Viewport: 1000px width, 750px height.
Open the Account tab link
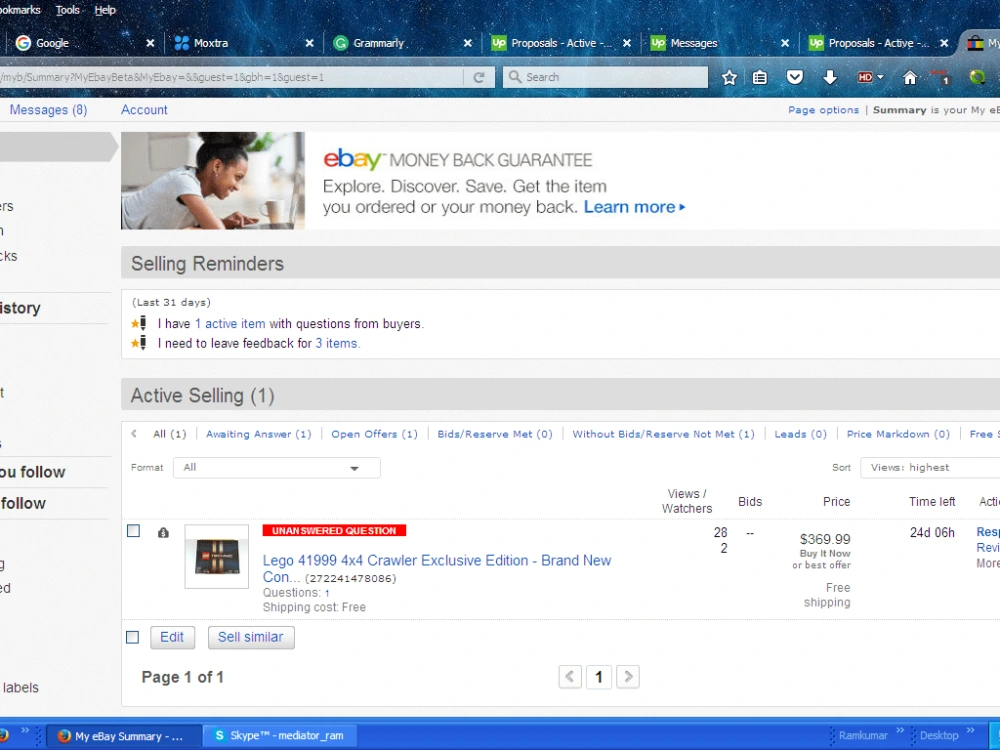[144, 110]
